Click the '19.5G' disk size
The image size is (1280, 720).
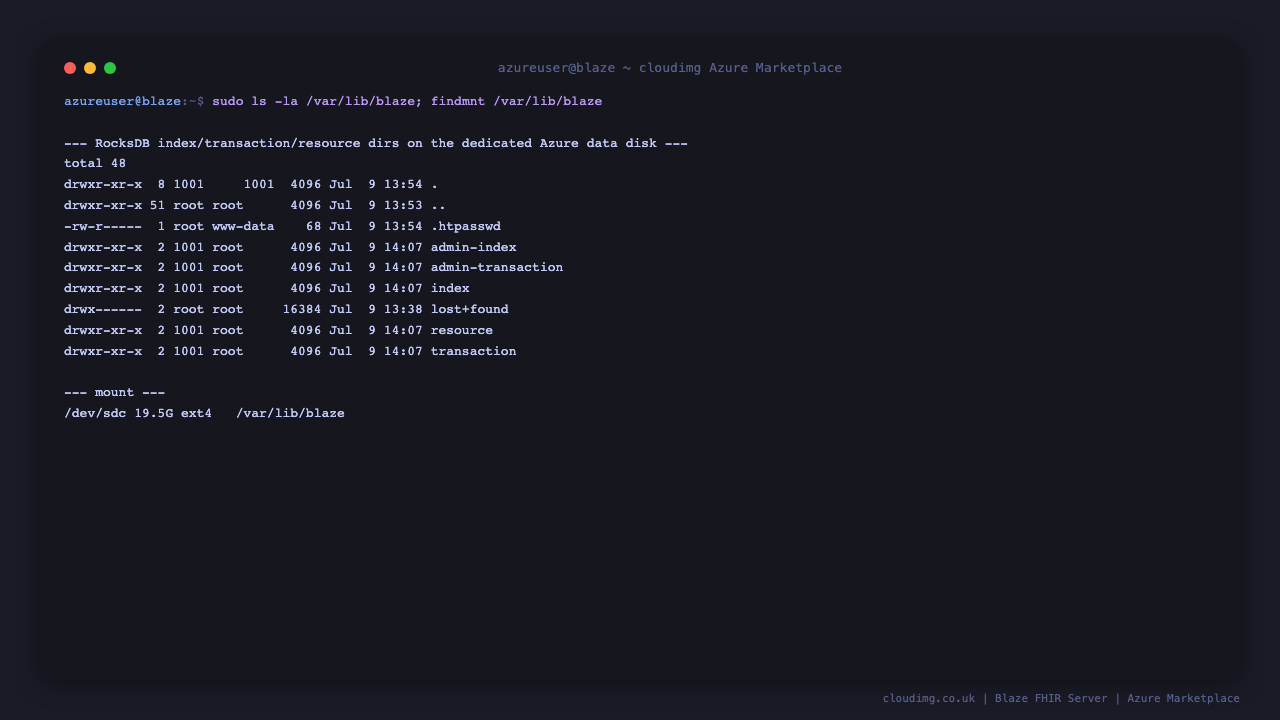[x=154, y=414]
